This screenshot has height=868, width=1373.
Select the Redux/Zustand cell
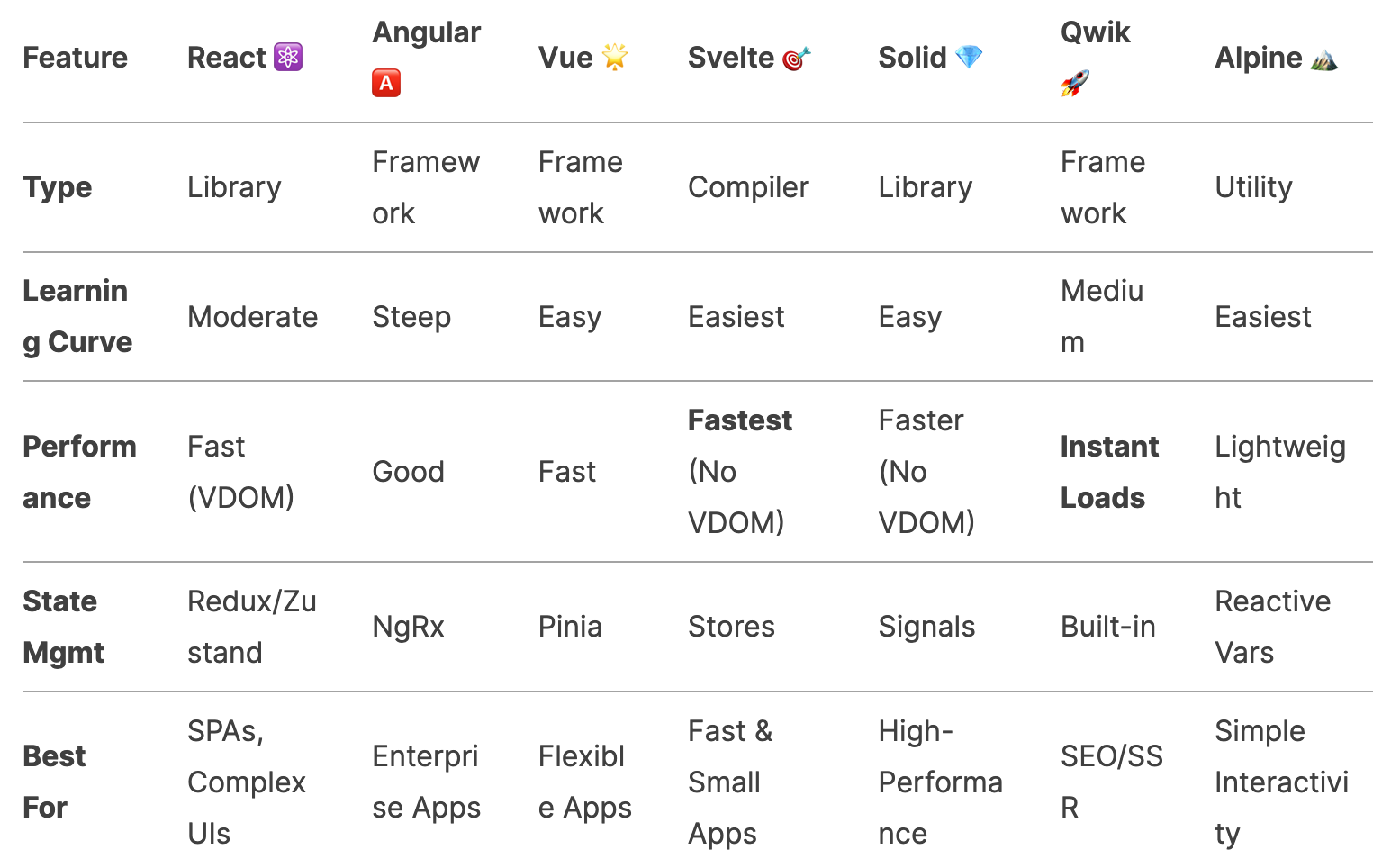coord(252,627)
